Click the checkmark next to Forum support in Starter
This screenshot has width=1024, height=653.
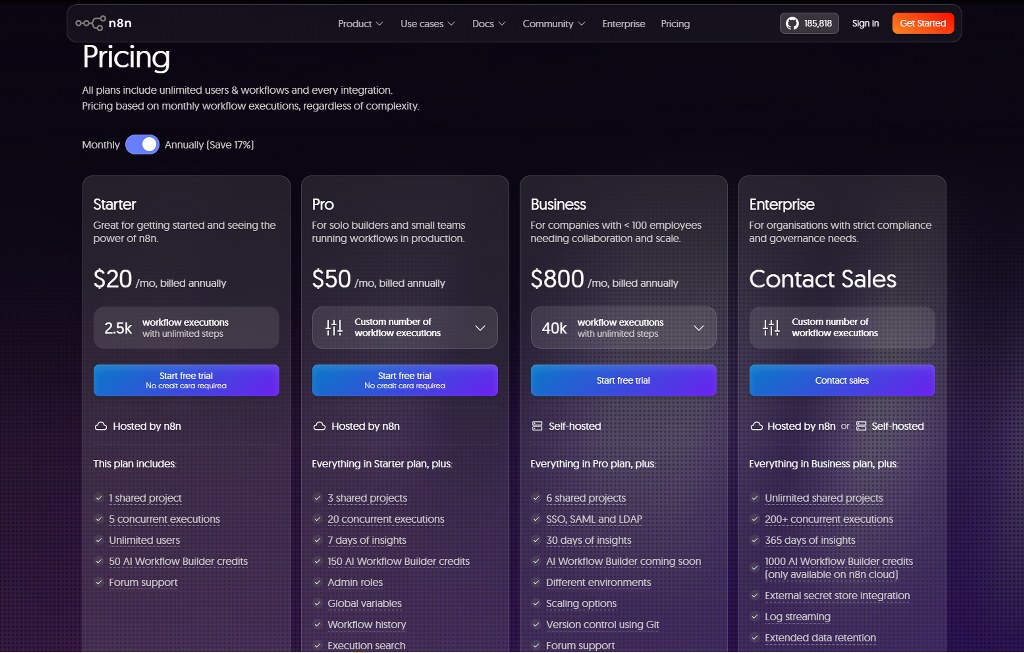coord(99,582)
